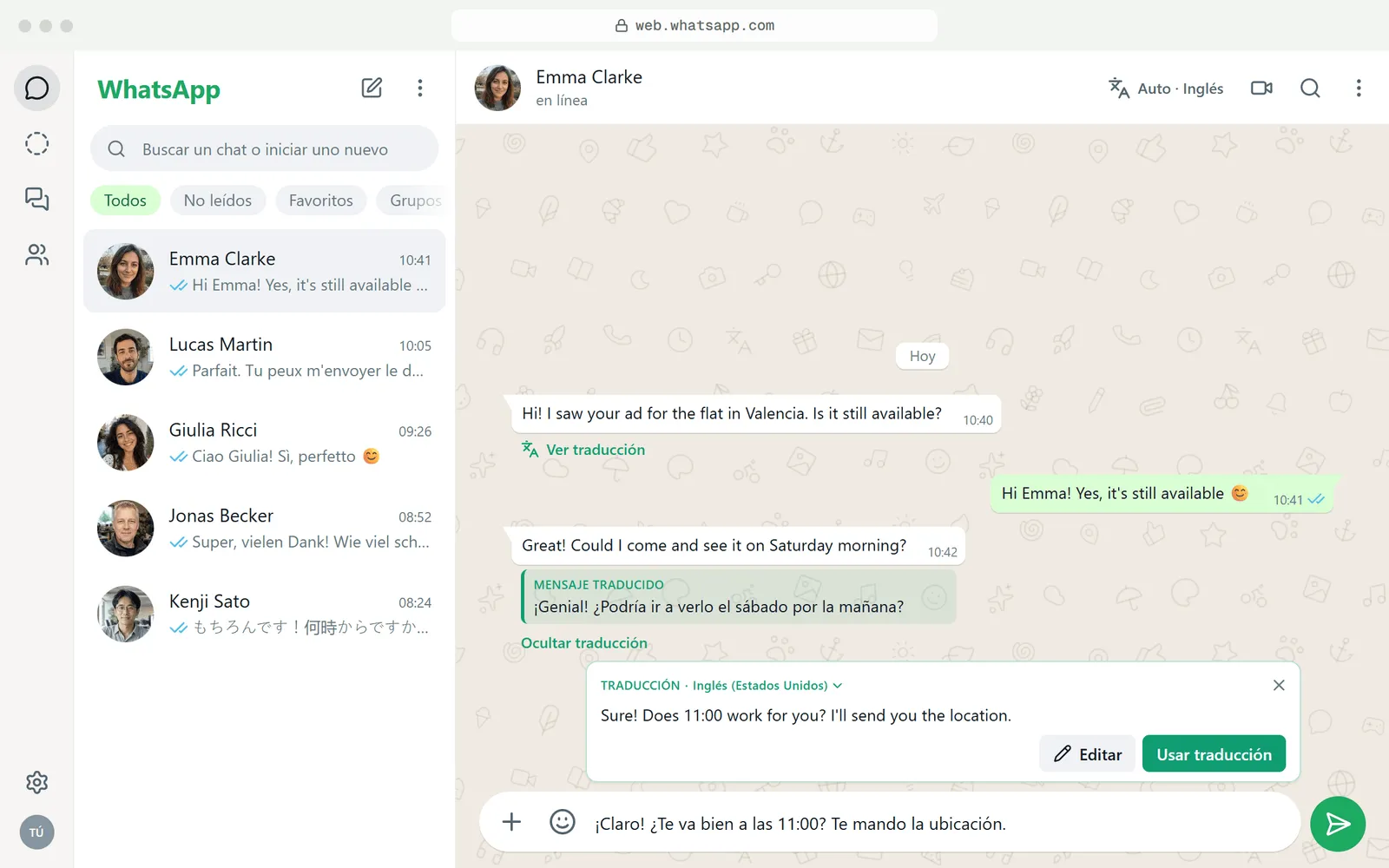Open the Status updates icon

[36, 143]
